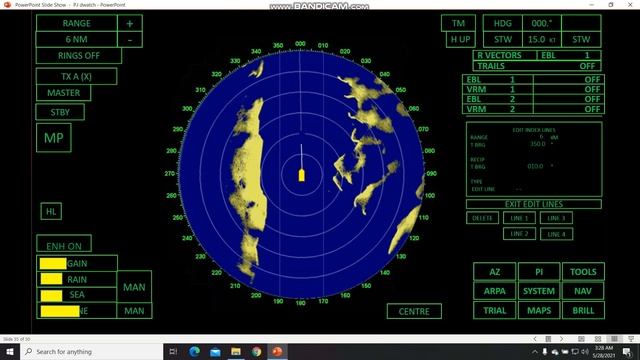Open Task View on taskbar
This screenshot has height=360, width=640.
173,351
